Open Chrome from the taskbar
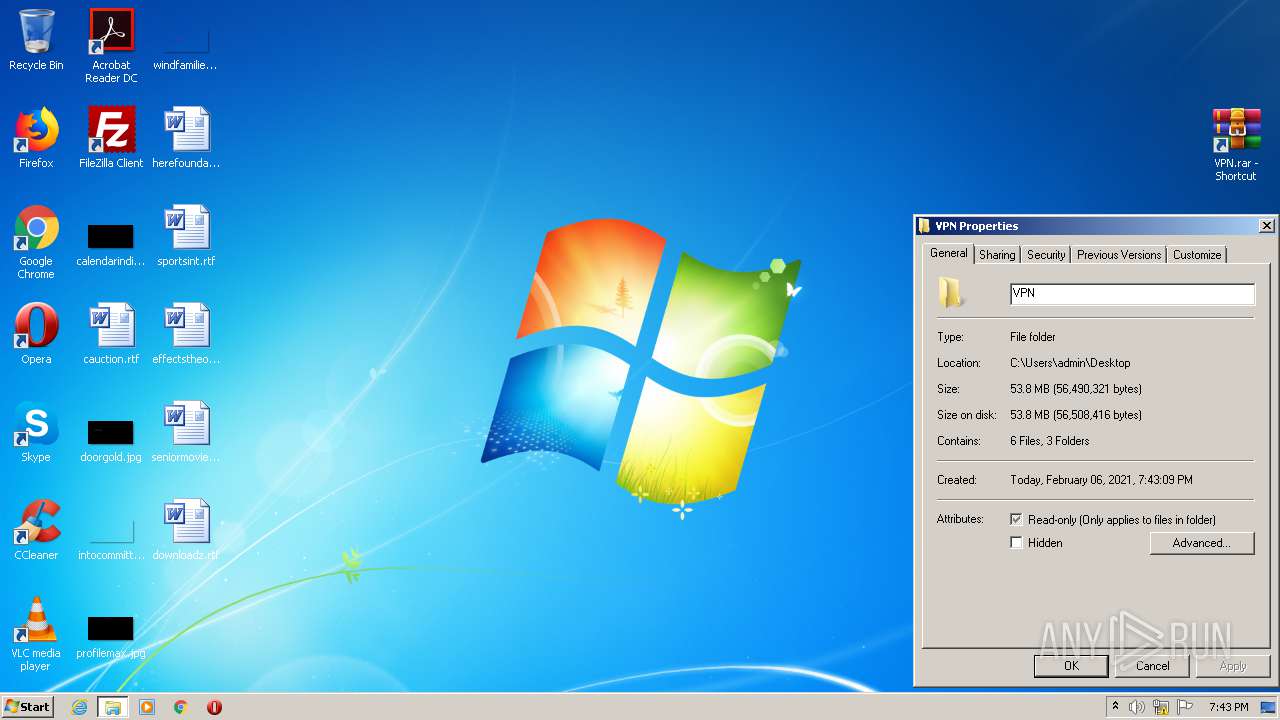Viewport: 1280px width, 720px height. 181,707
